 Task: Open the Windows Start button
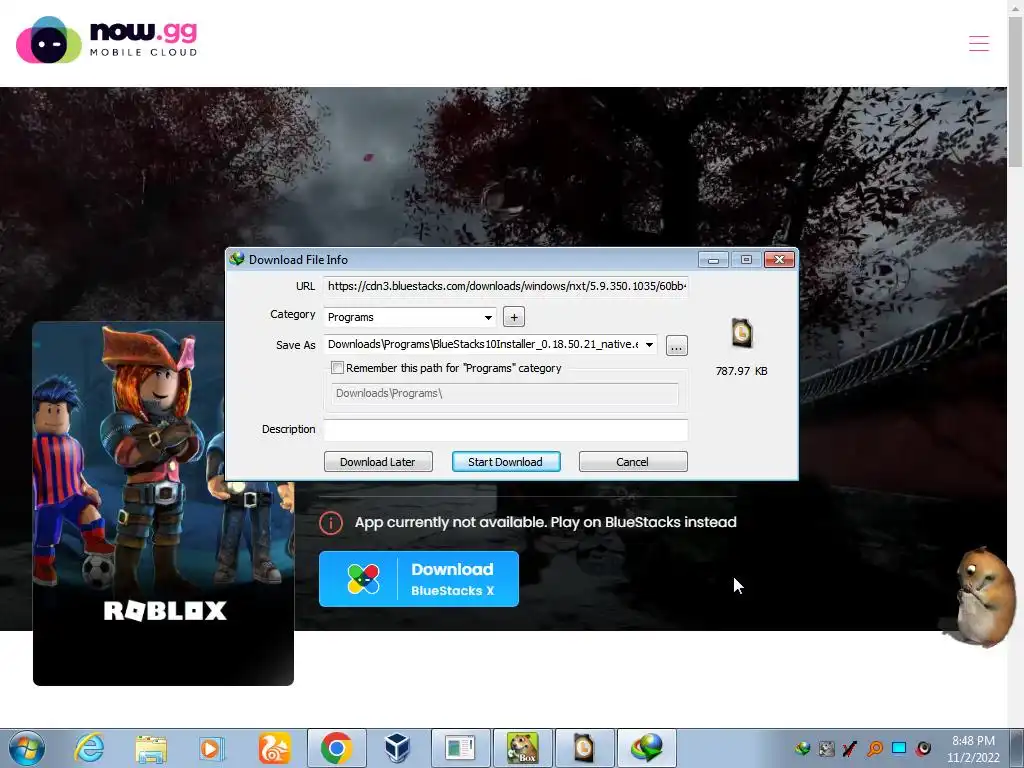[27, 748]
